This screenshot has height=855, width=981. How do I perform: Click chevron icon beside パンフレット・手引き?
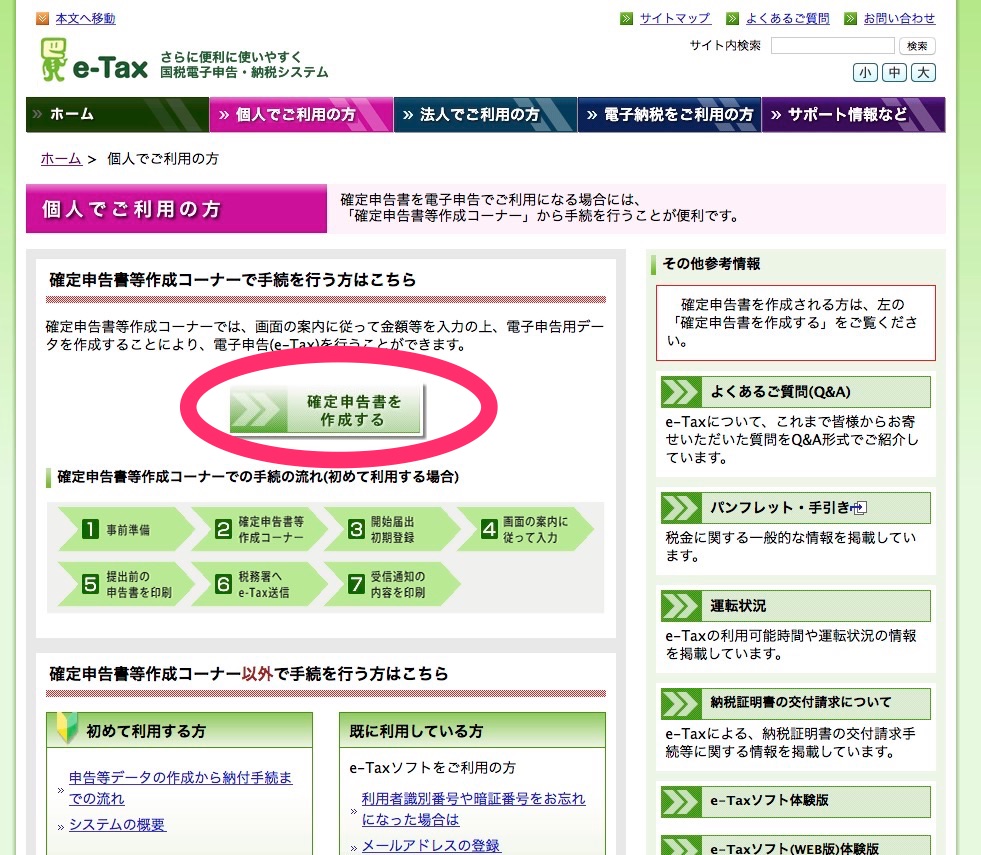click(681, 508)
